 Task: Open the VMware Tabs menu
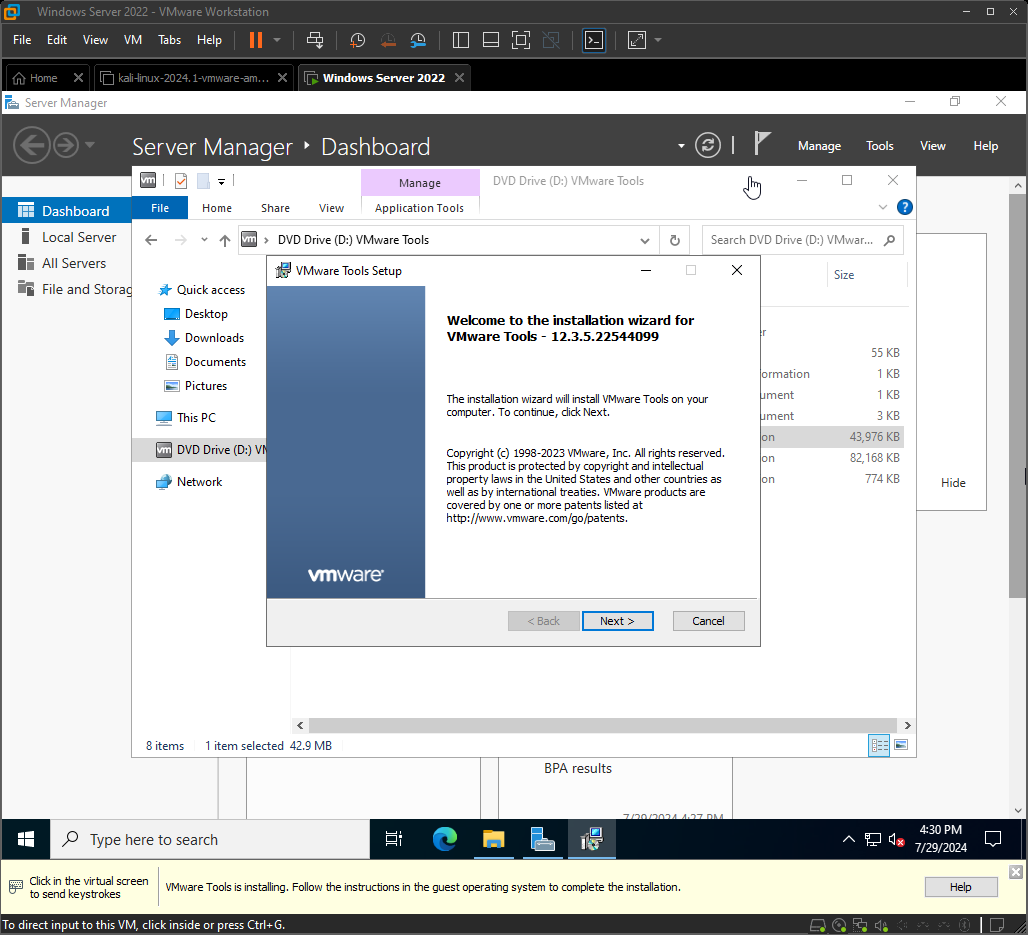pyautogui.click(x=169, y=40)
